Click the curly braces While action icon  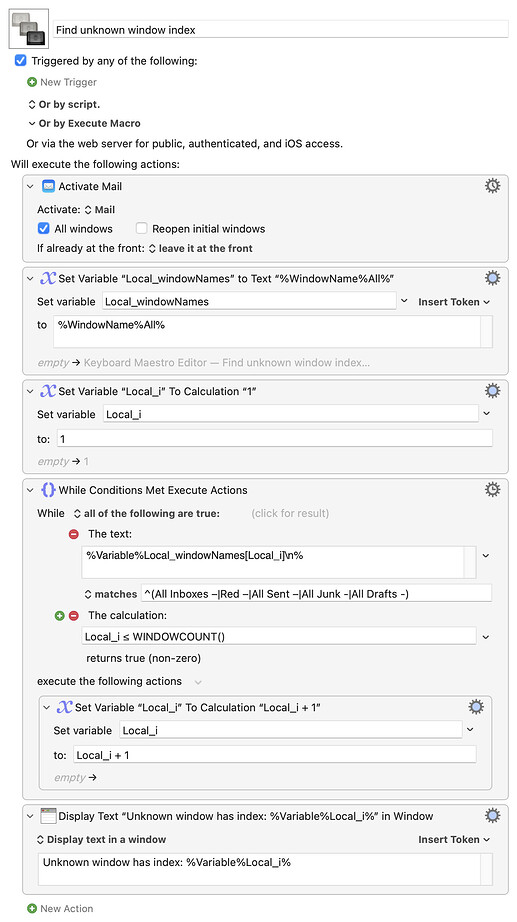48,490
